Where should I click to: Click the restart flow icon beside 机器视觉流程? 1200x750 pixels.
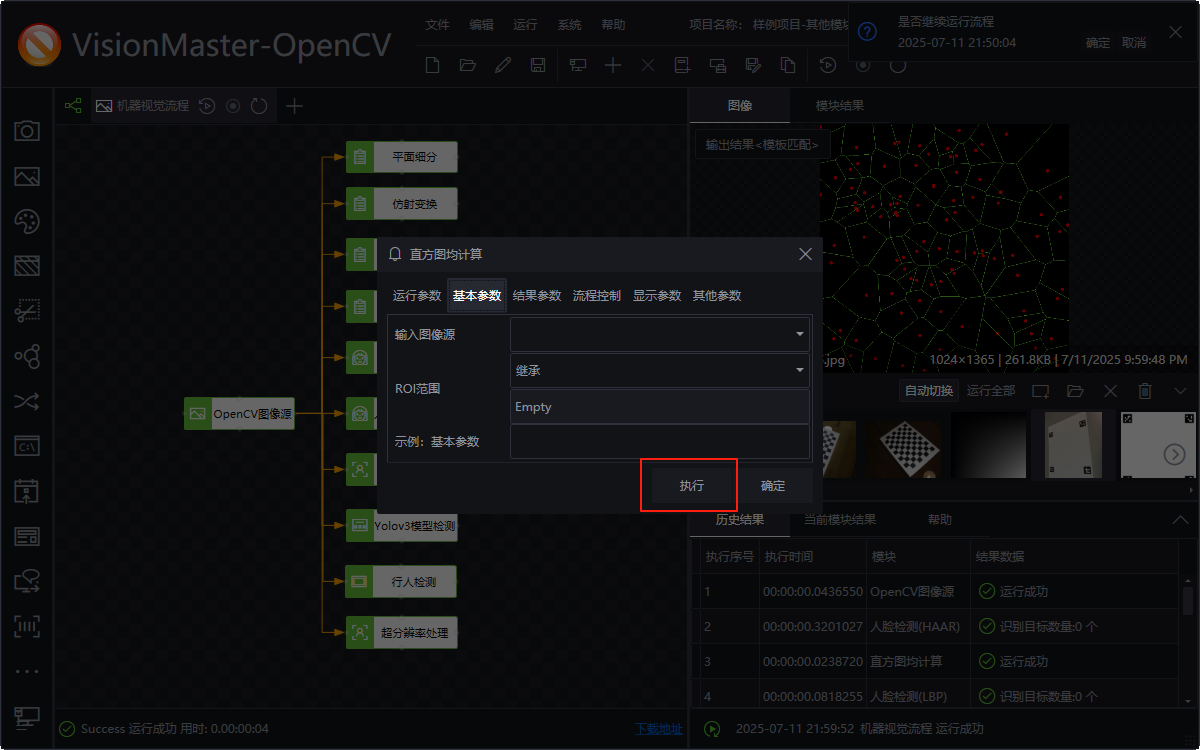pyautogui.click(x=207, y=104)
